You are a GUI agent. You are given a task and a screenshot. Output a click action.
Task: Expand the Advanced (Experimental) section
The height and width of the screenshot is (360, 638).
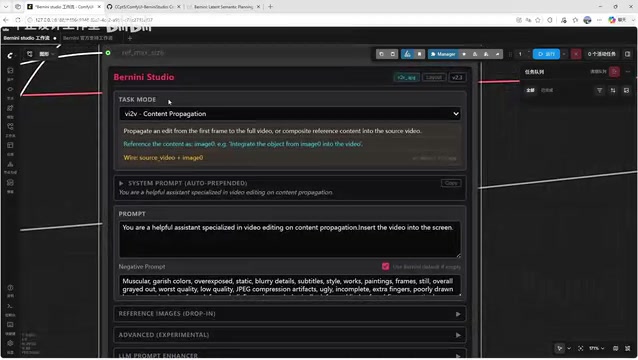pos(290,335)
